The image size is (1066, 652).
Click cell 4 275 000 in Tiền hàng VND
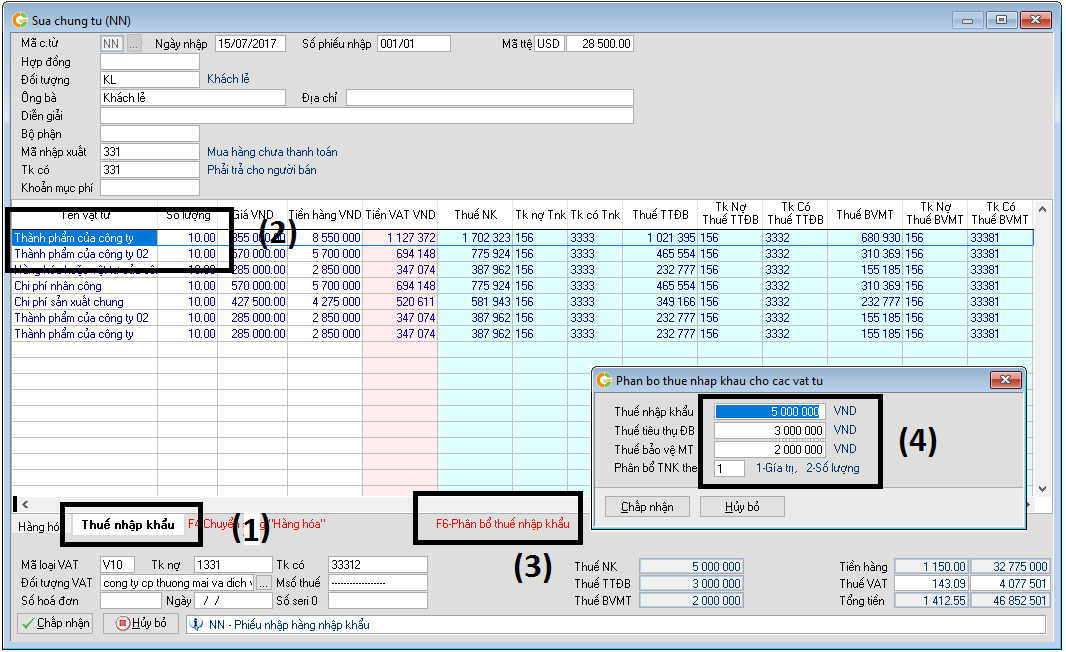coord(325,302)
